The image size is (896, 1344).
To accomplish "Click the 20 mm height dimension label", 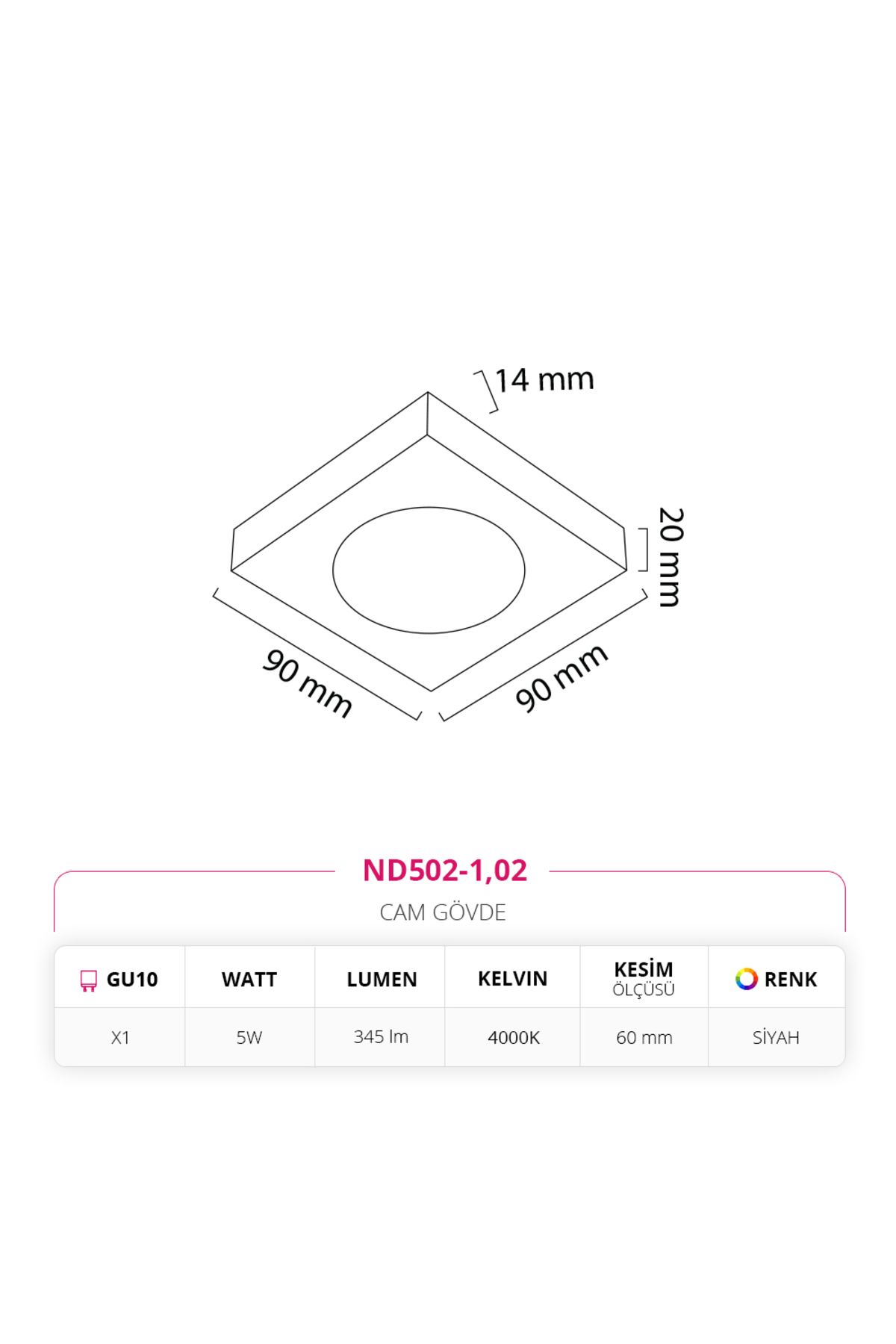I will point(671,557).
